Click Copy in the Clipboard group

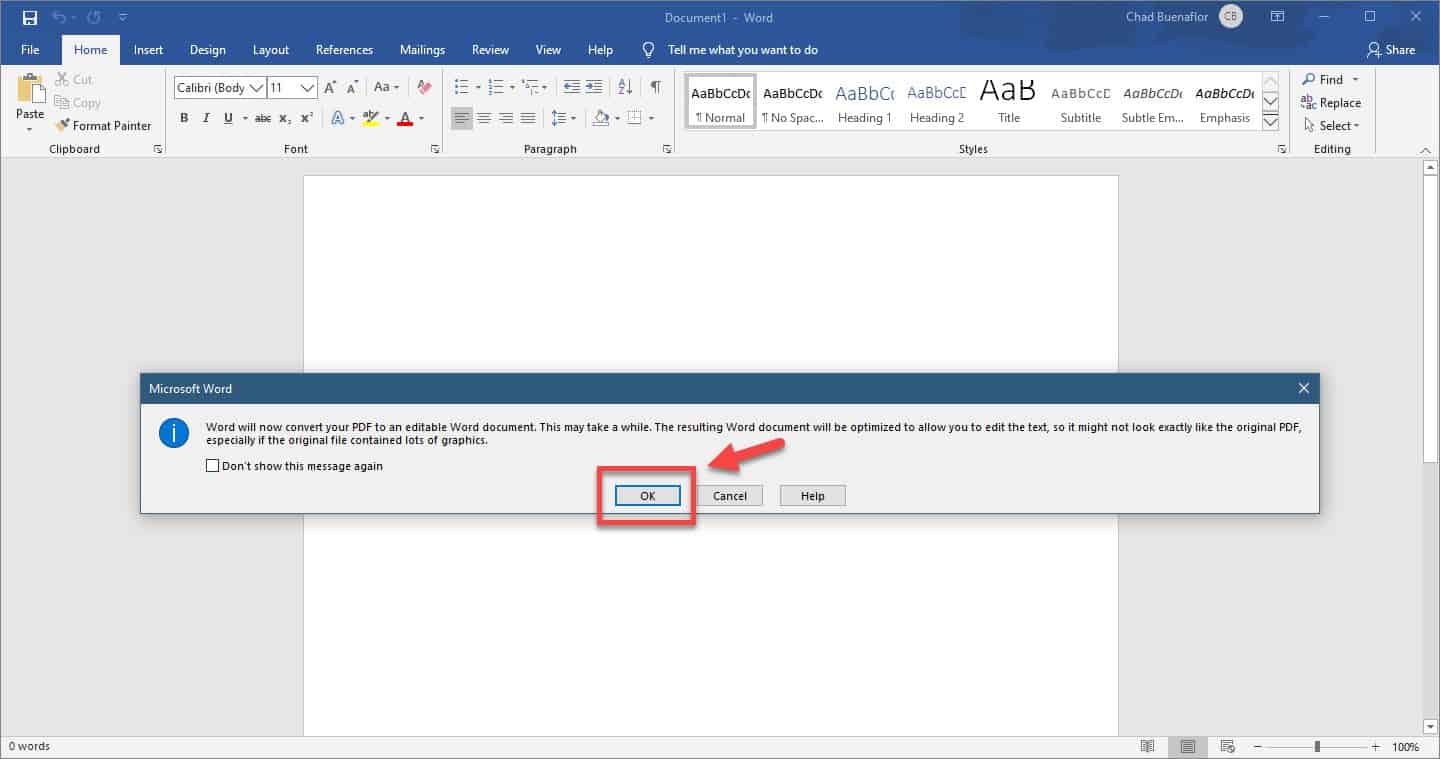coord(77,102)
